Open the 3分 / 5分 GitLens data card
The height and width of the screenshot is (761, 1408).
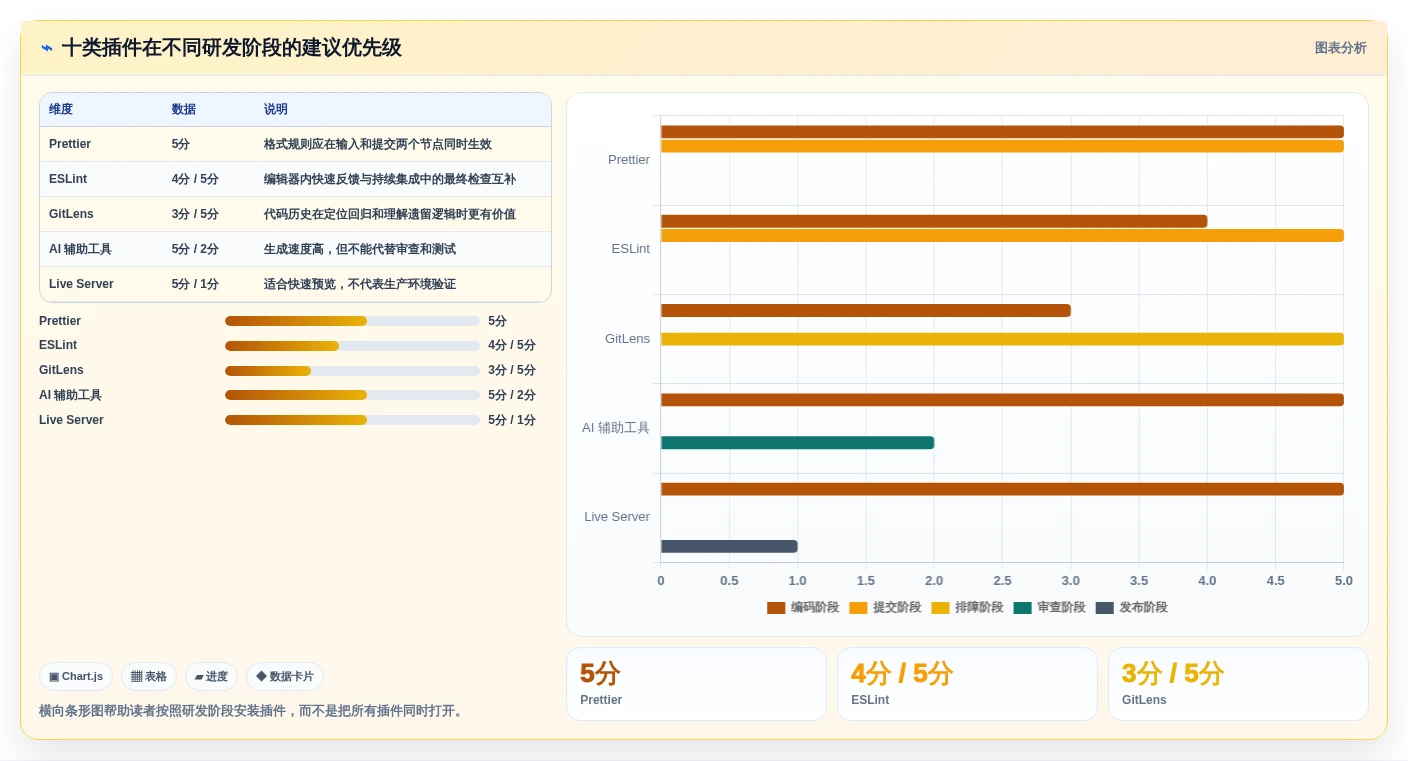click(x=1238, y=684)
